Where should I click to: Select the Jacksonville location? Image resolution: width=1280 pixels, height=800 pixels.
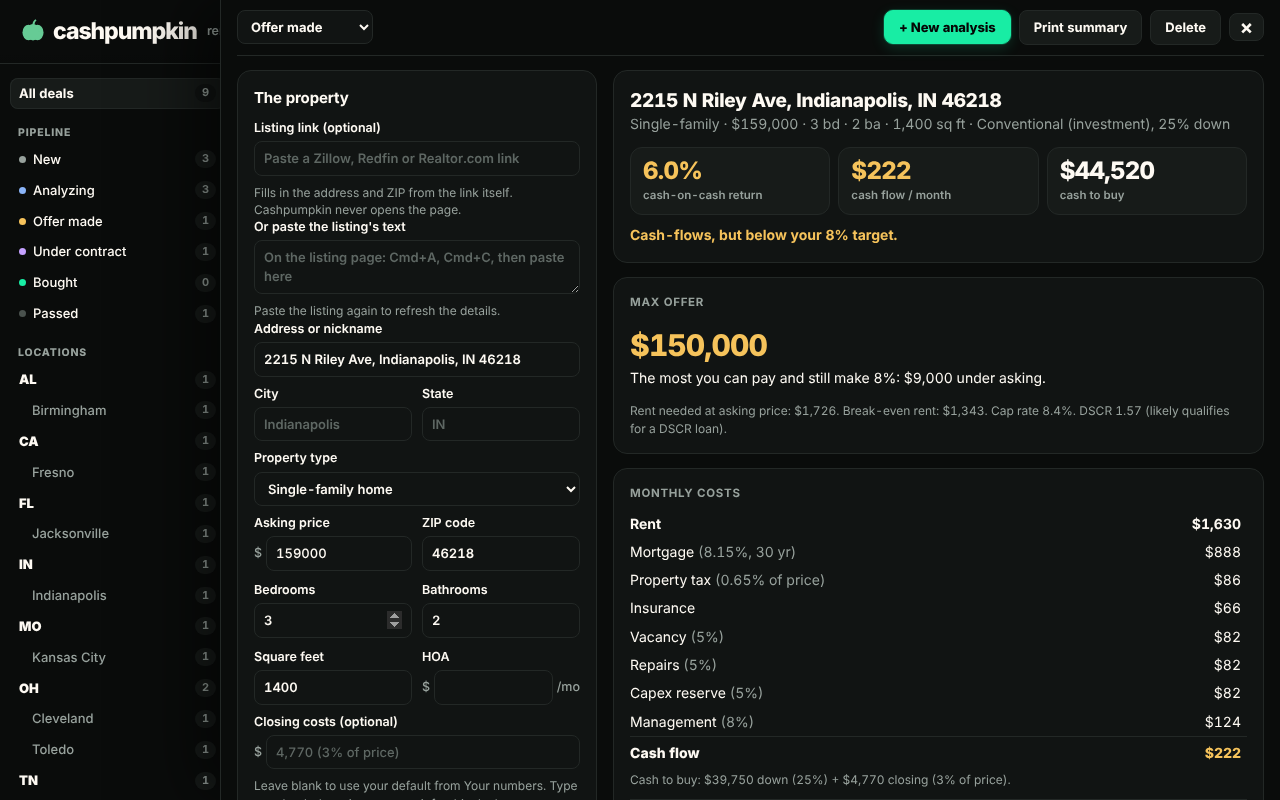(x=114, y=533)
